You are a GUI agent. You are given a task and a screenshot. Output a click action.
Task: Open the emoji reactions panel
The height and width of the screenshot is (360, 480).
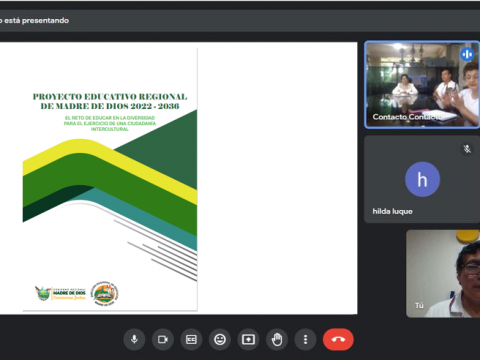(220, 340)
